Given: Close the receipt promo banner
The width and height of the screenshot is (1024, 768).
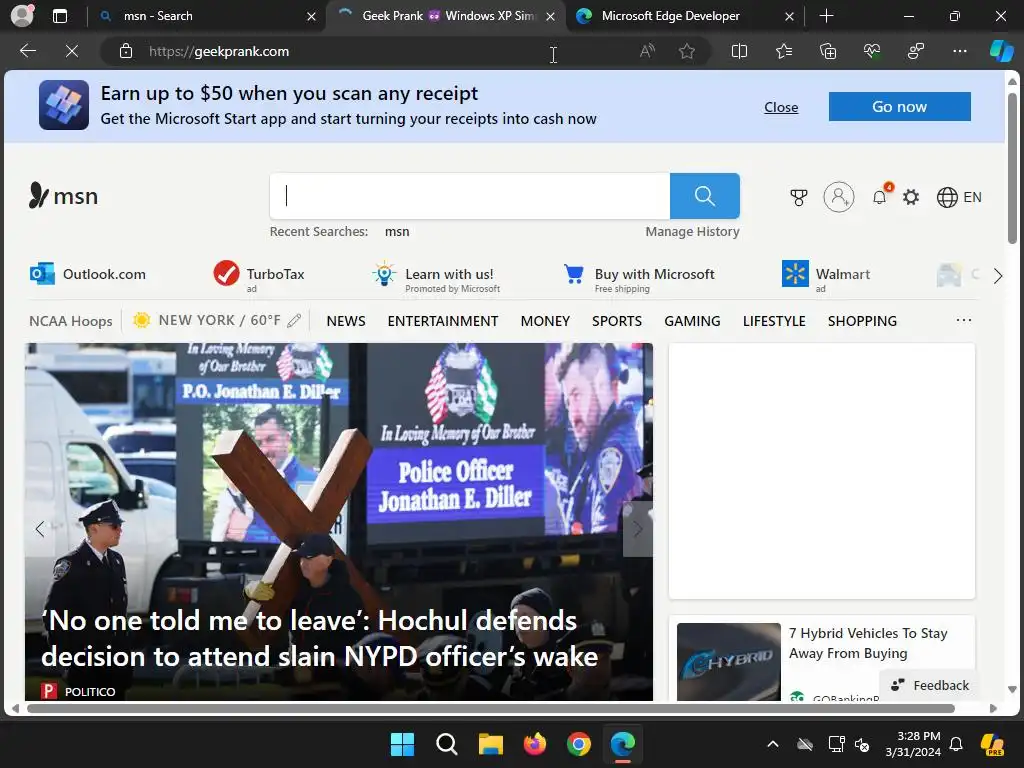Looking at the screenshot, I should click(781, 107).
